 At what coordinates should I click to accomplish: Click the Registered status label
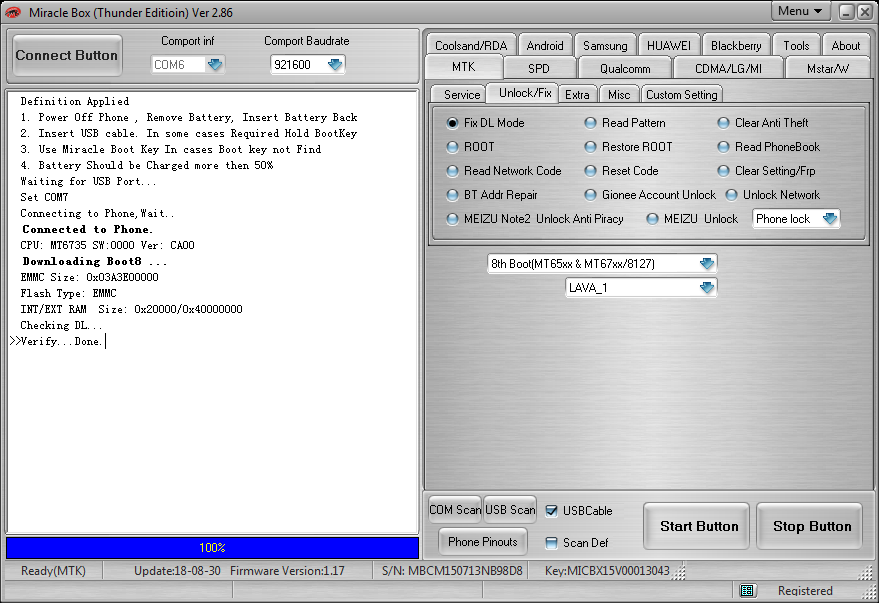pos(805,591)
